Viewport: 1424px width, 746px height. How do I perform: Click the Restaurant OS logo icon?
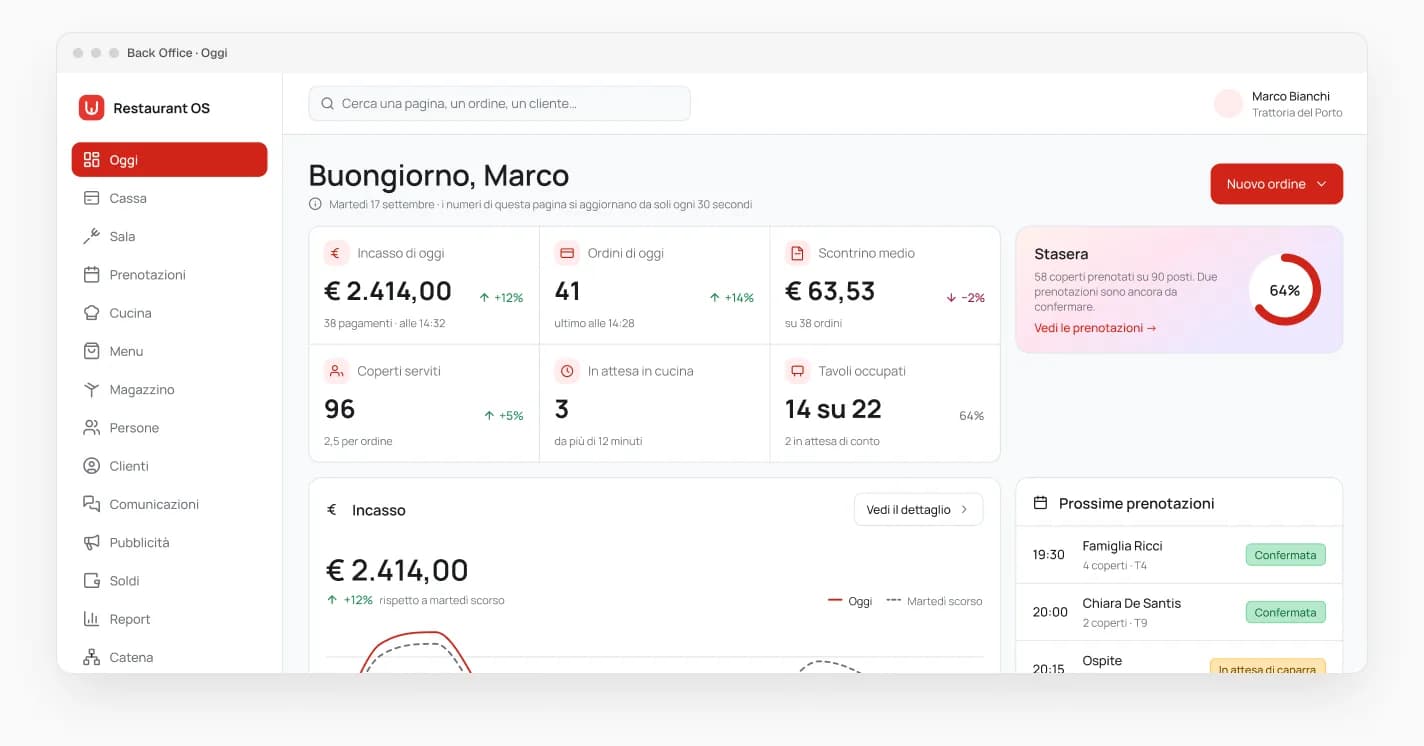pos(92,108)
